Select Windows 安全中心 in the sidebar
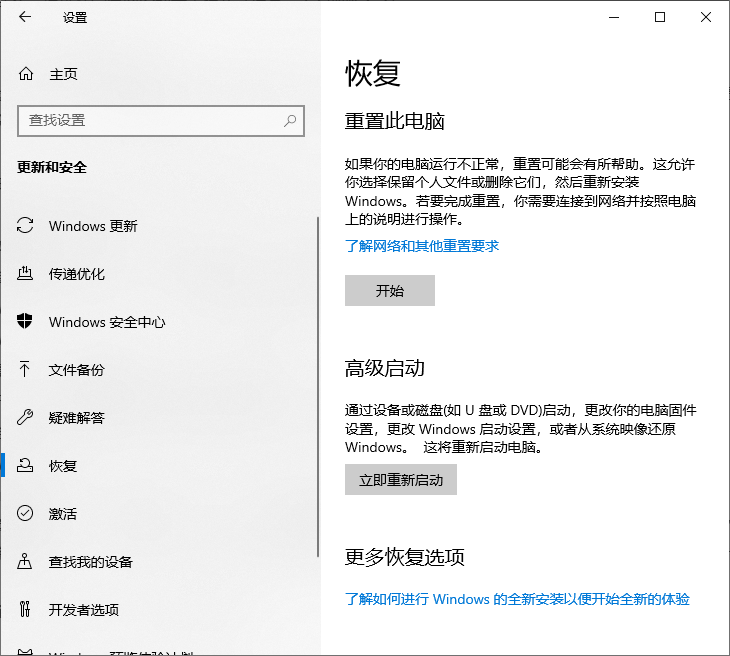Viewport: 730px width, 656px height. click(x=160, y=322)
